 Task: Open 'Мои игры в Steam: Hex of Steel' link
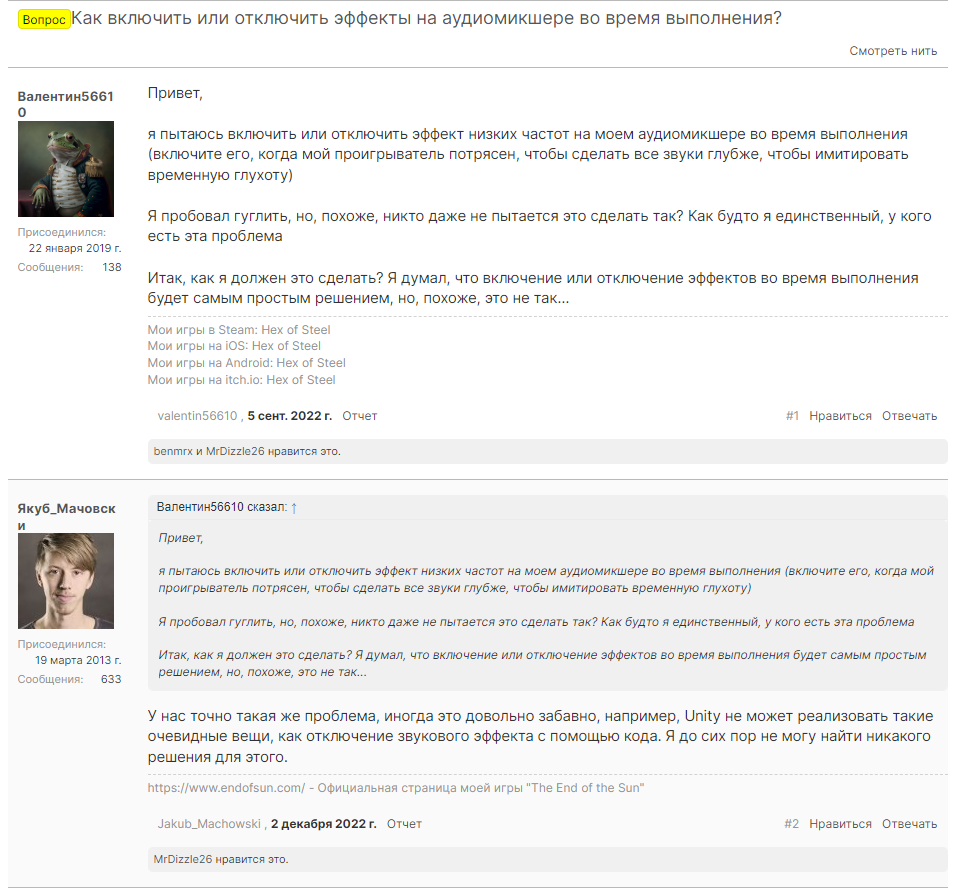[239, 330]
